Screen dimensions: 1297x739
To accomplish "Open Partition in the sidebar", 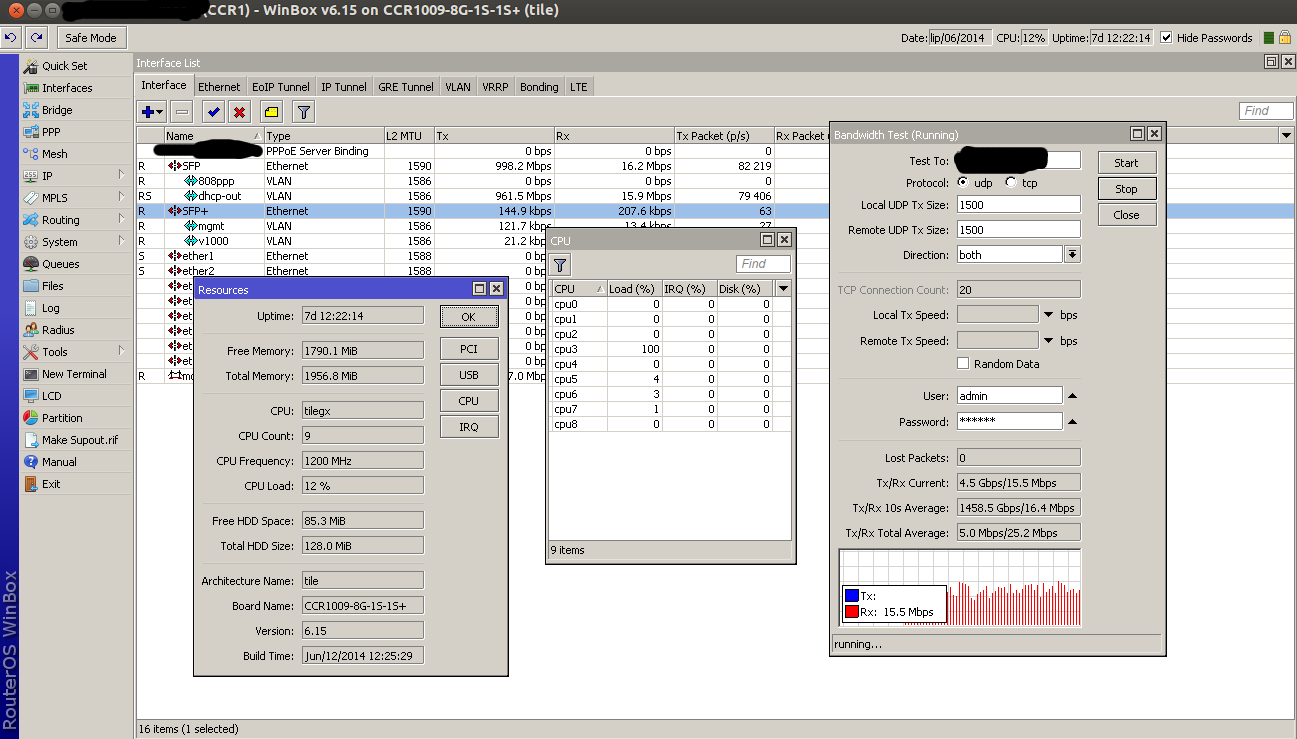I will point(62,418).
